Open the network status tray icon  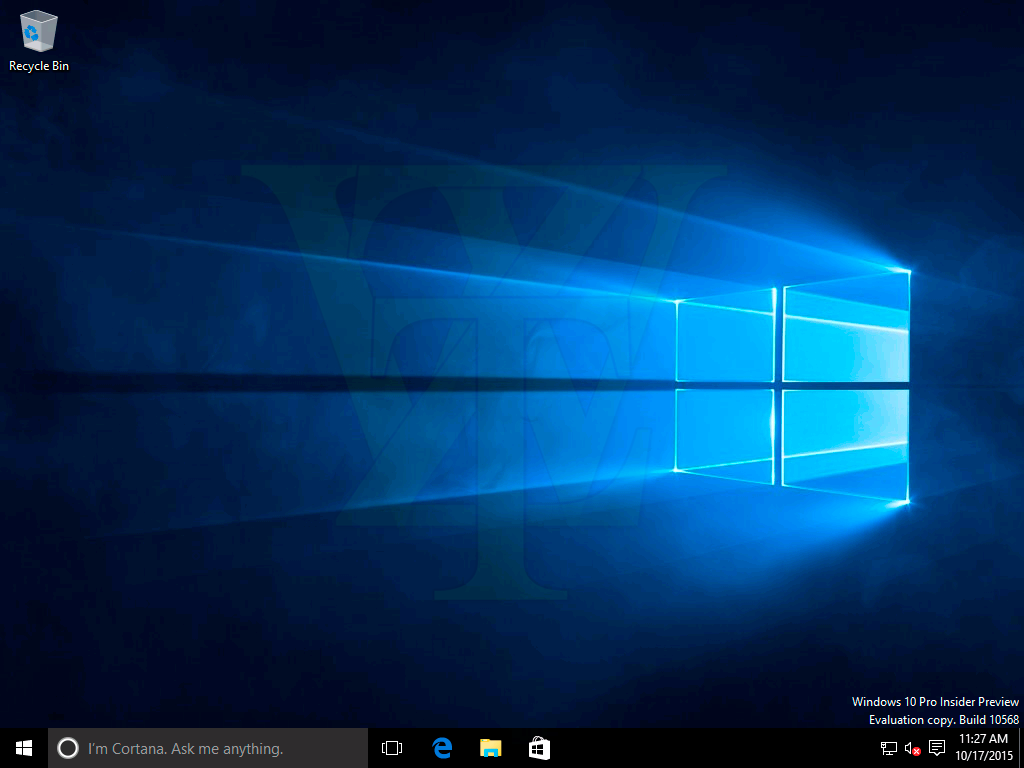click(x=888, y=748)
